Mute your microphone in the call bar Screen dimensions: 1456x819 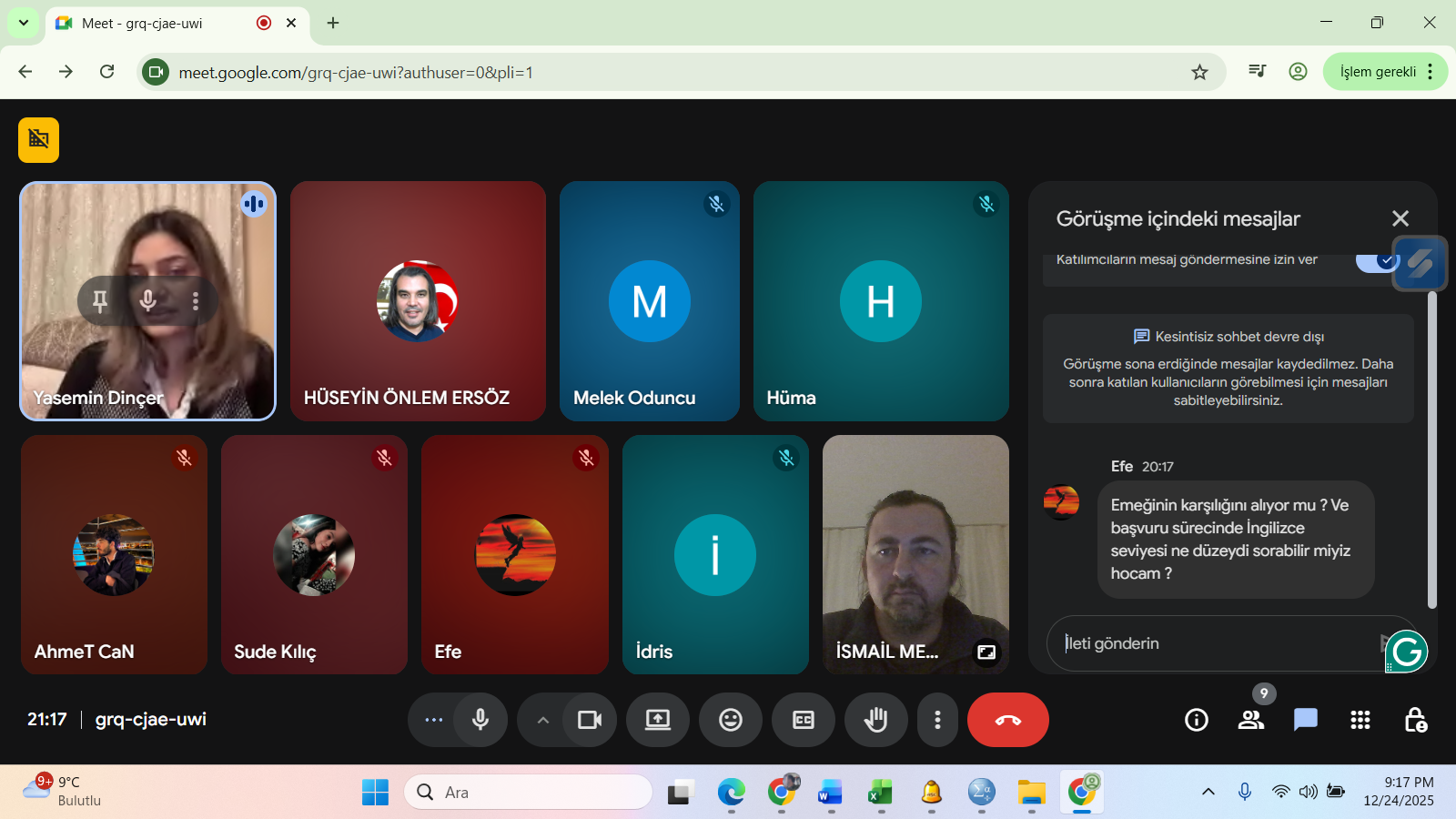click(480, 720)
